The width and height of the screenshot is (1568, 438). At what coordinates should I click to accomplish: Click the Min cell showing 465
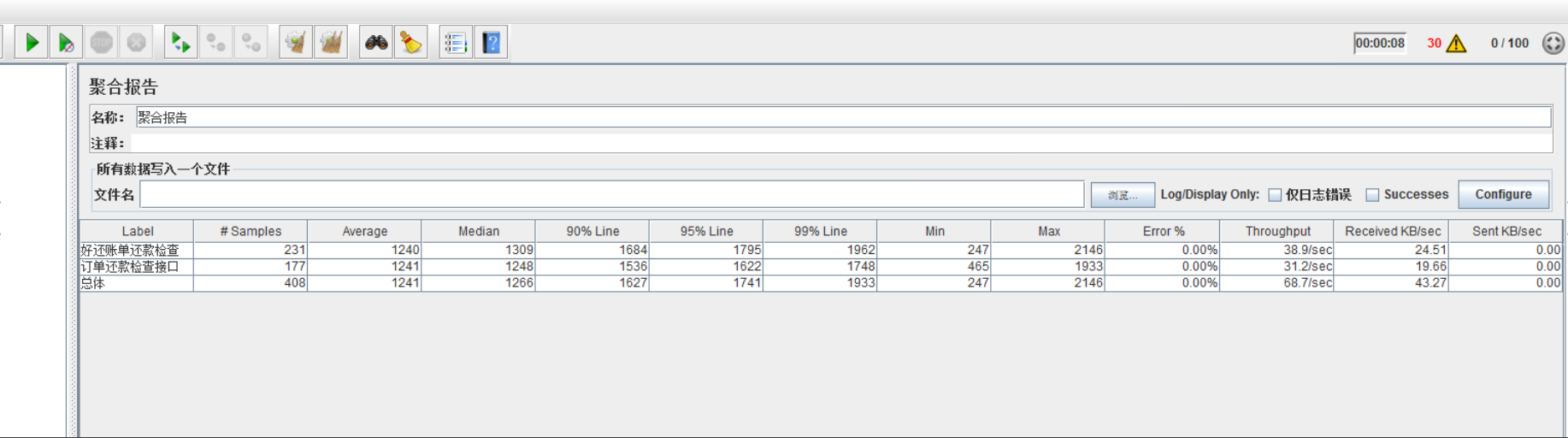[x=934, y=266]
